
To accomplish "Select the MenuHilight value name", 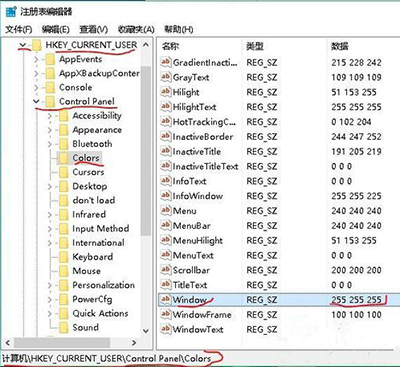I will 198,240.
